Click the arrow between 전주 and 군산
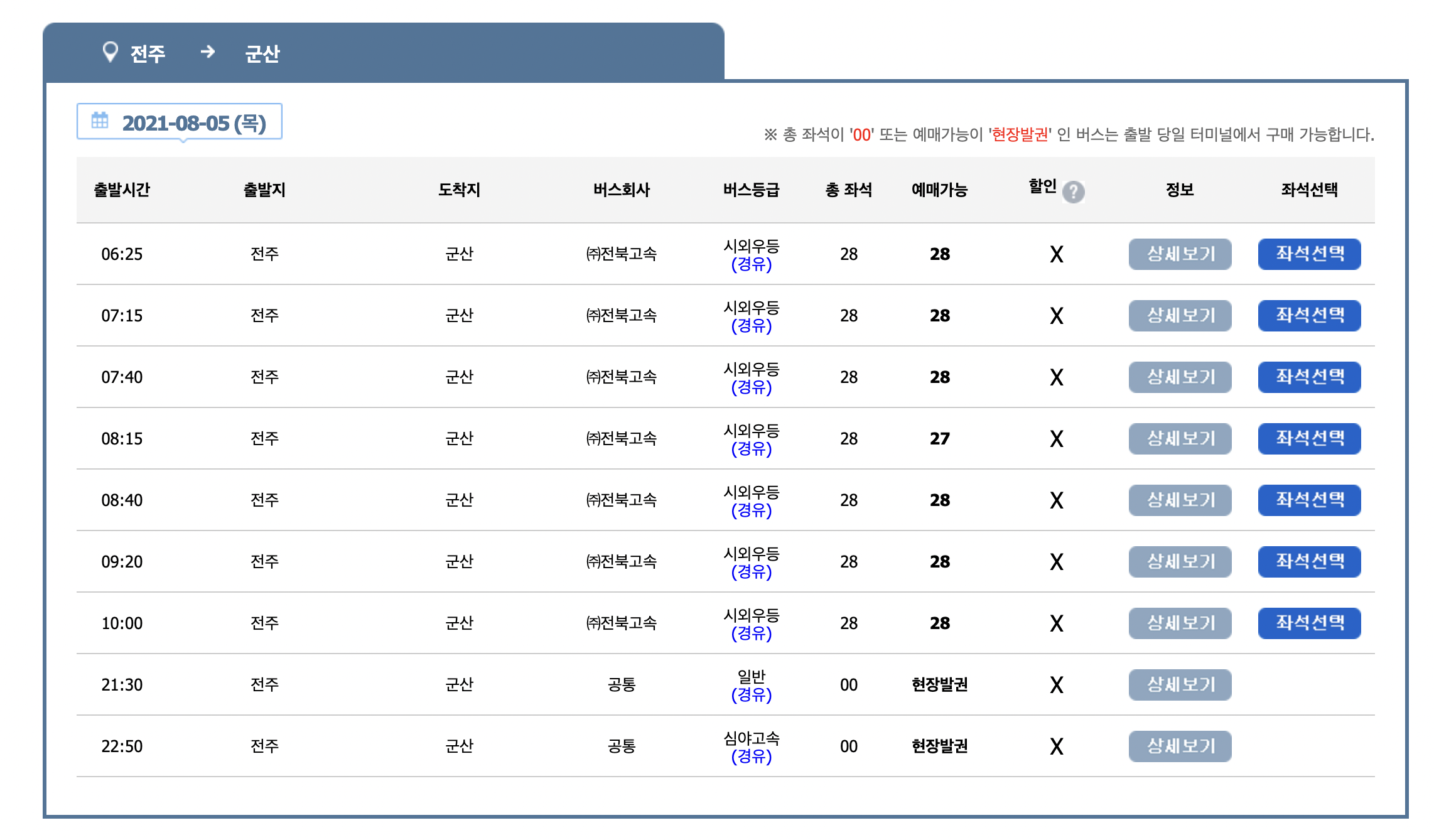This screenshot has width=1434, height=840. pyautogui.click(x=207, y=52)
